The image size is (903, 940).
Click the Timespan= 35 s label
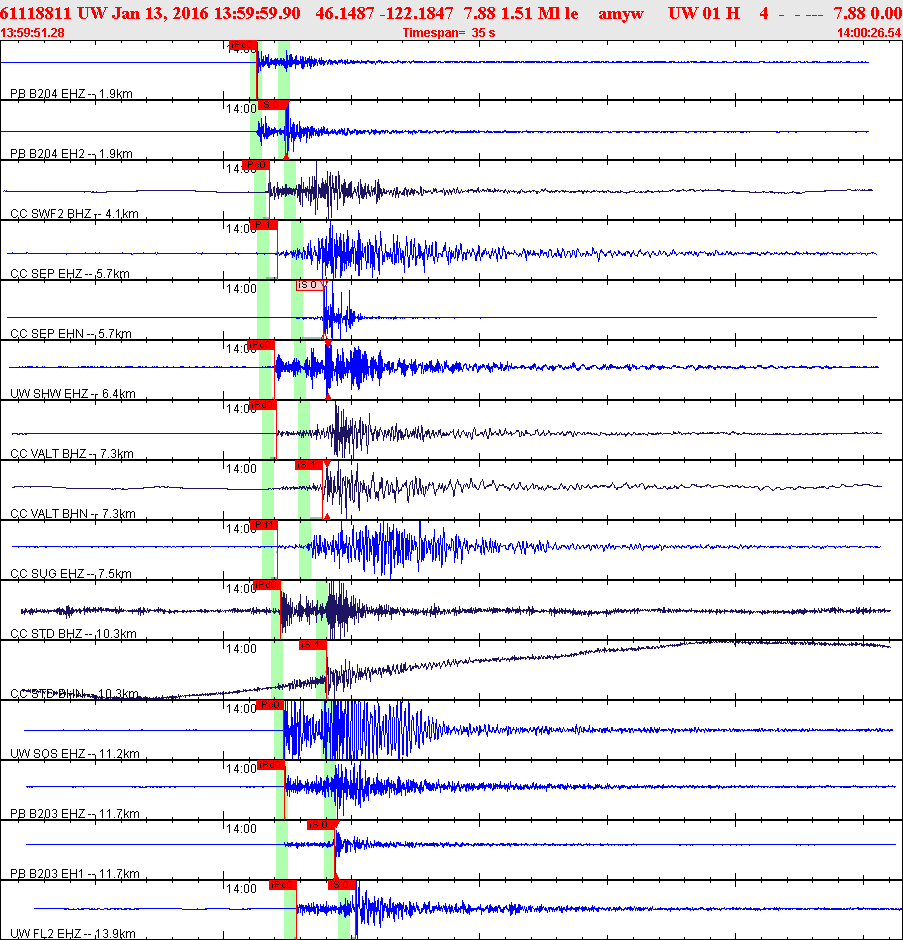coord(449,32)
